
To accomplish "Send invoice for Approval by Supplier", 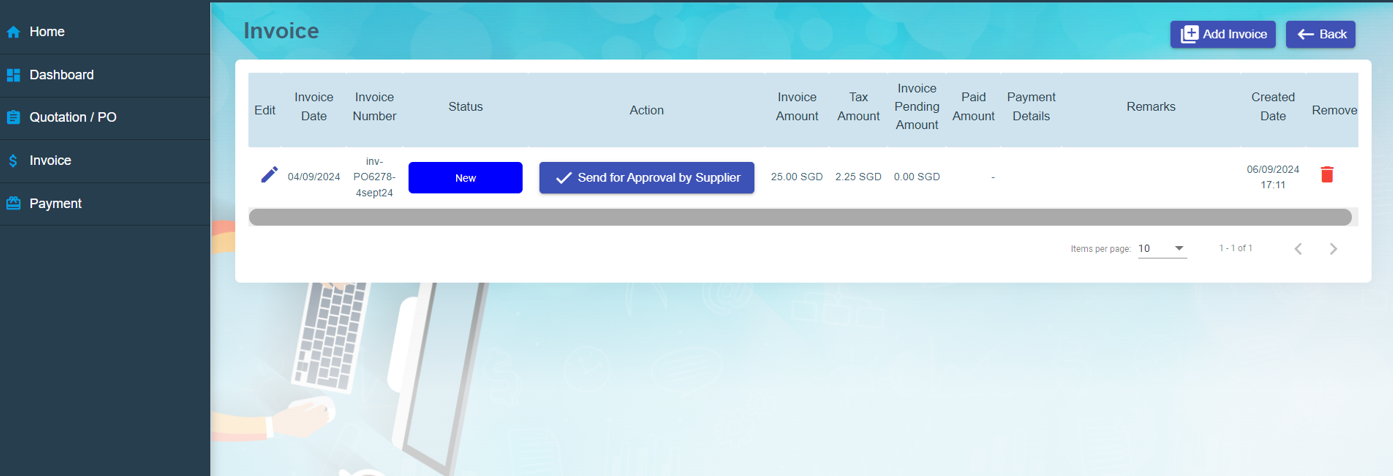I will [x=646, y=178].
